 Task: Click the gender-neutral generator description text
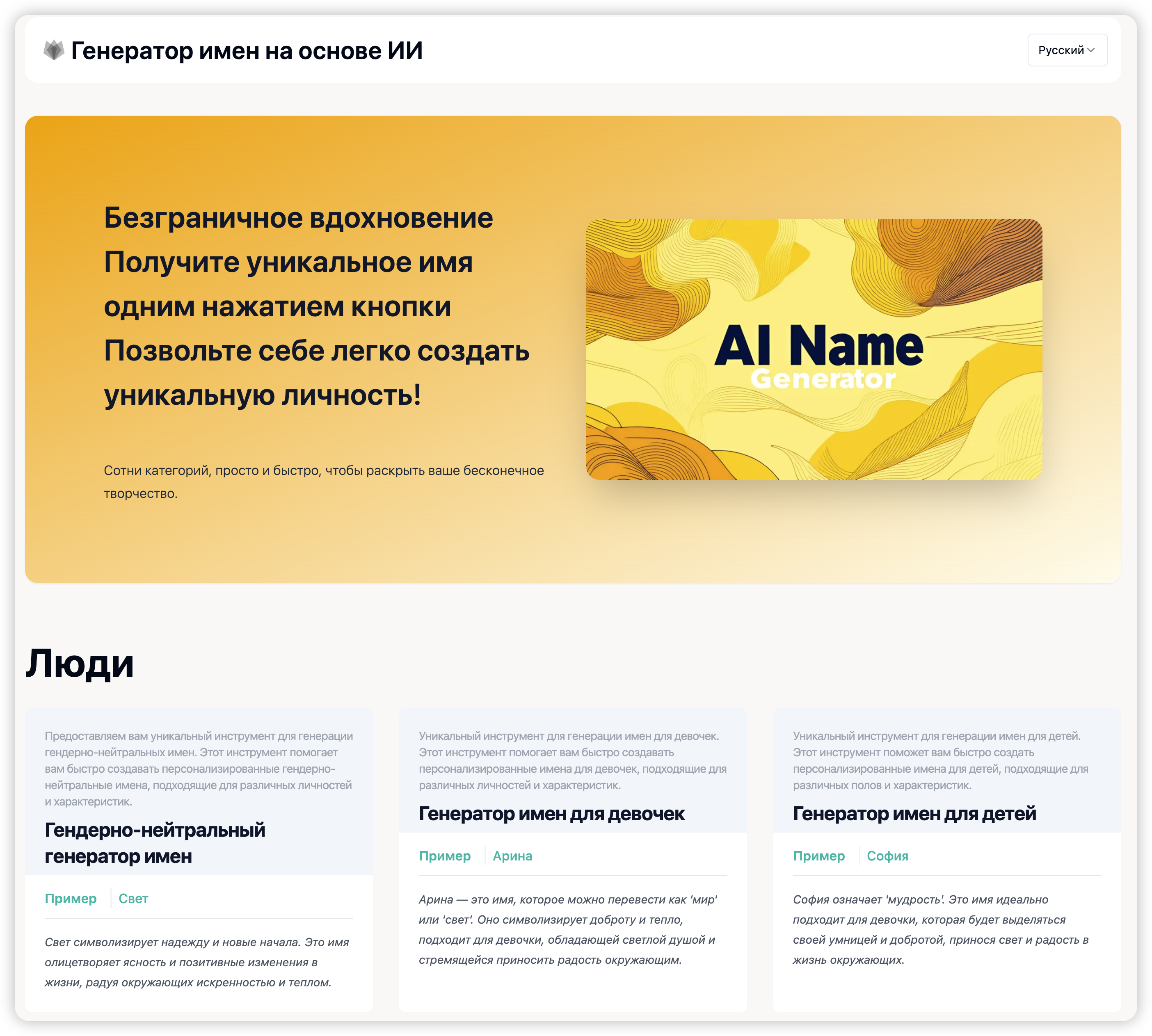click(x=198, y=769)
